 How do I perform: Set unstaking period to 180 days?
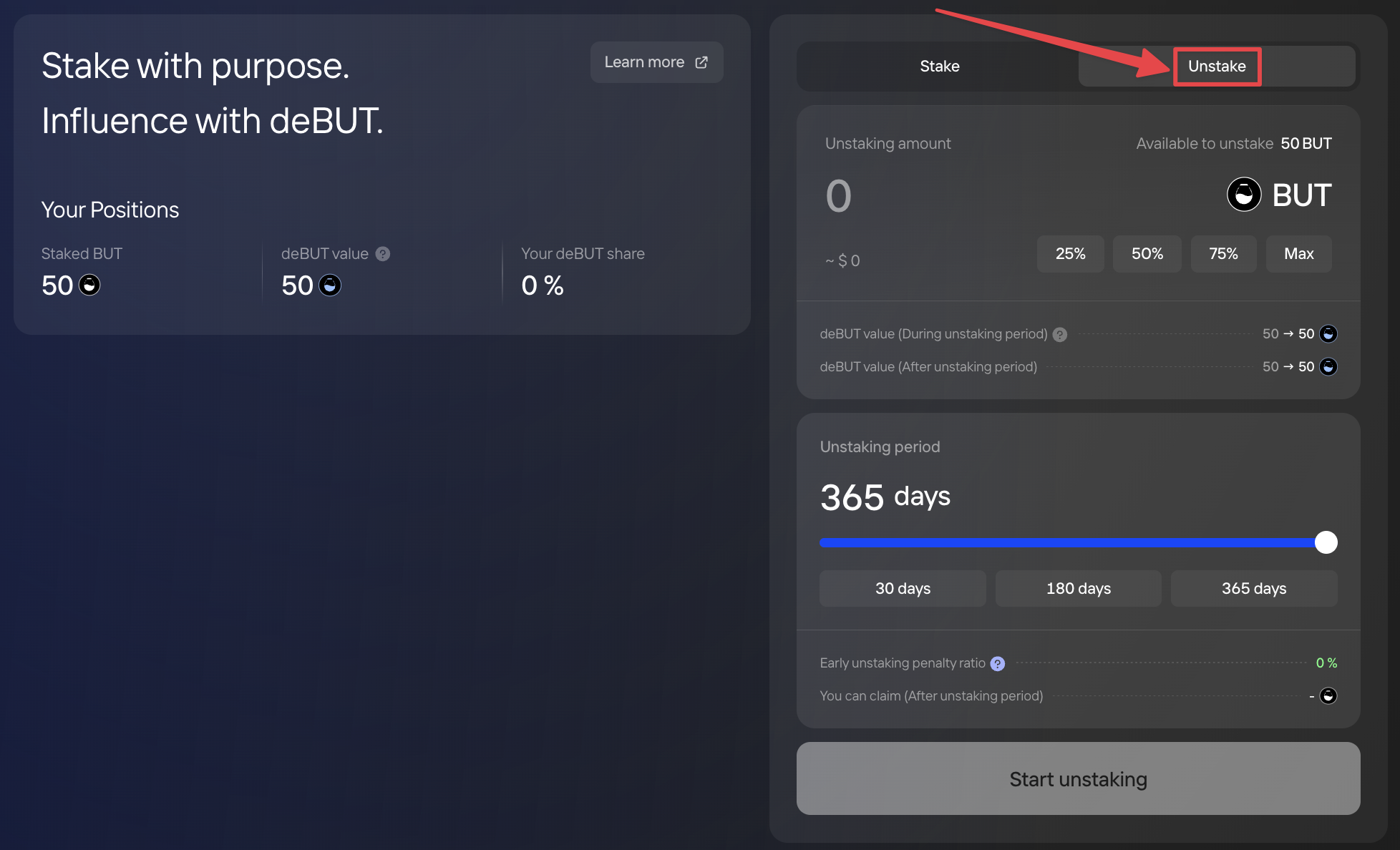coord(1078,589)
